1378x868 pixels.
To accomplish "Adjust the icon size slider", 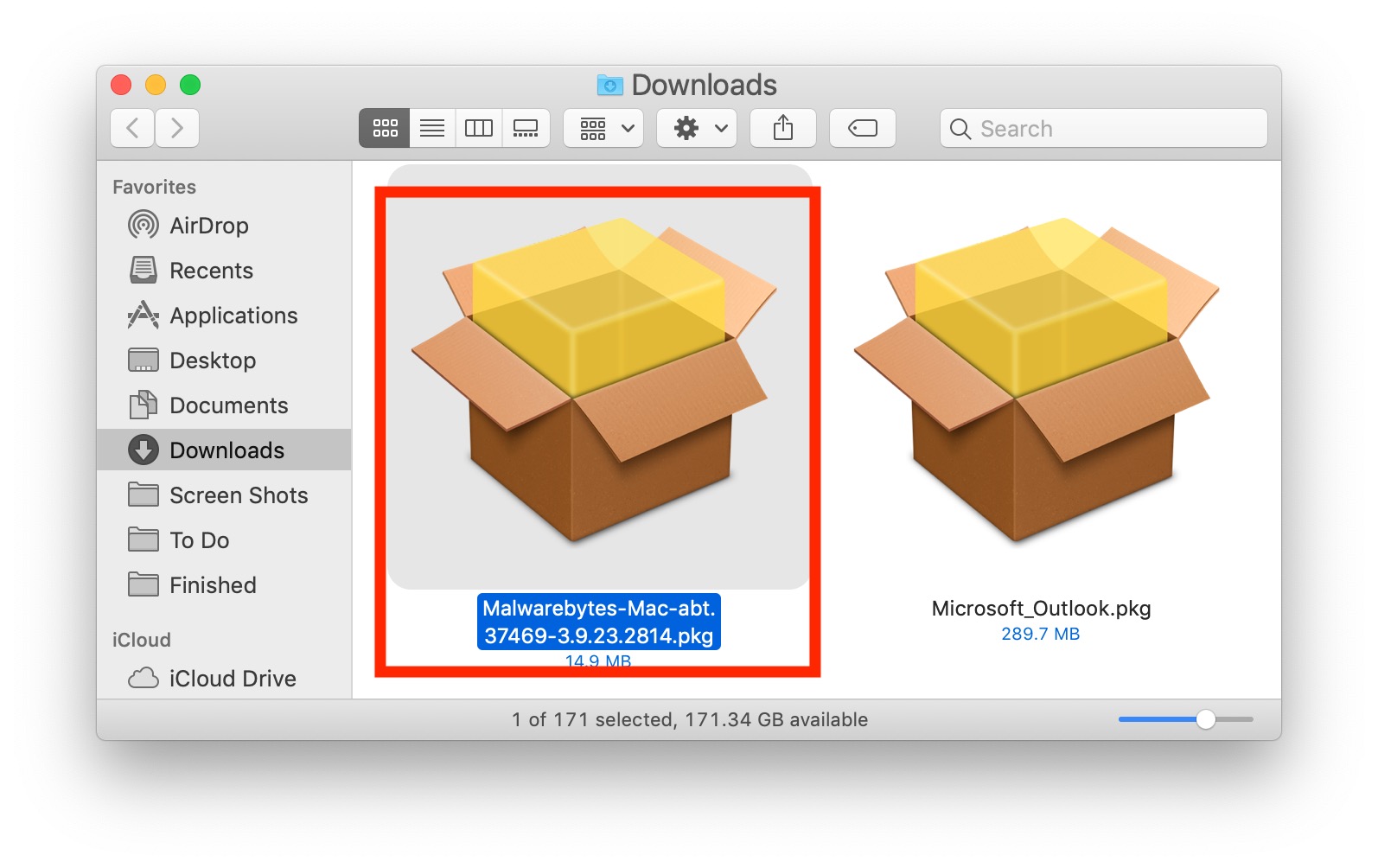I will pos(1205,719).
